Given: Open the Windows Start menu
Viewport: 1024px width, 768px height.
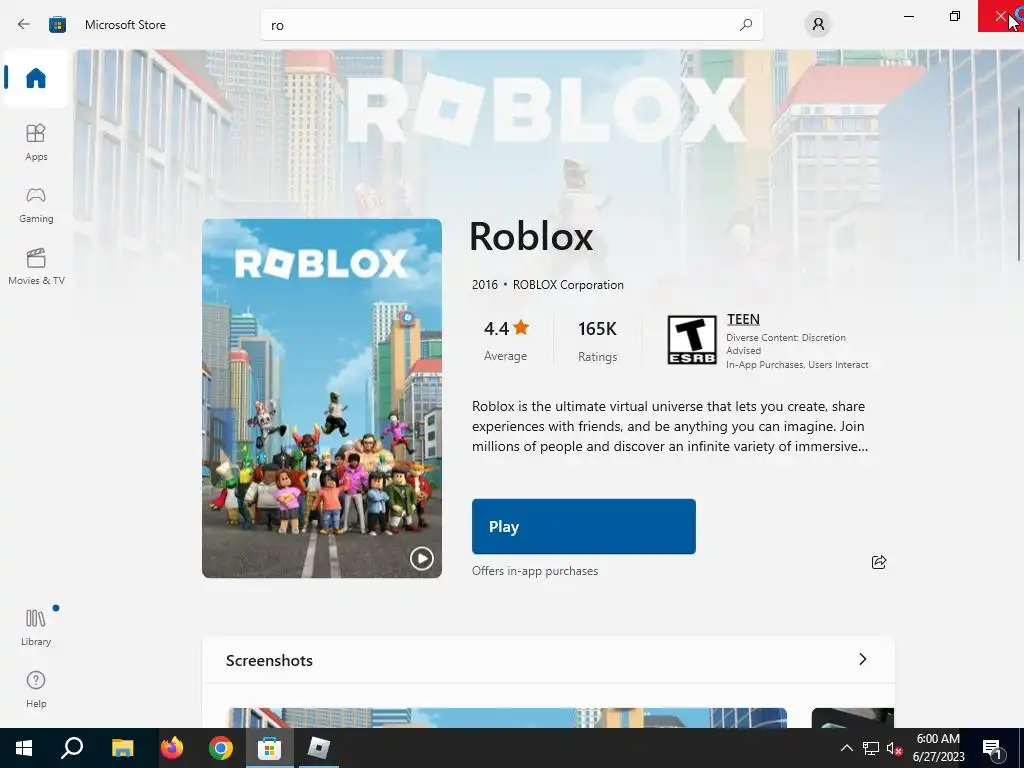Looking at the screenshot, I should [24, 748].
